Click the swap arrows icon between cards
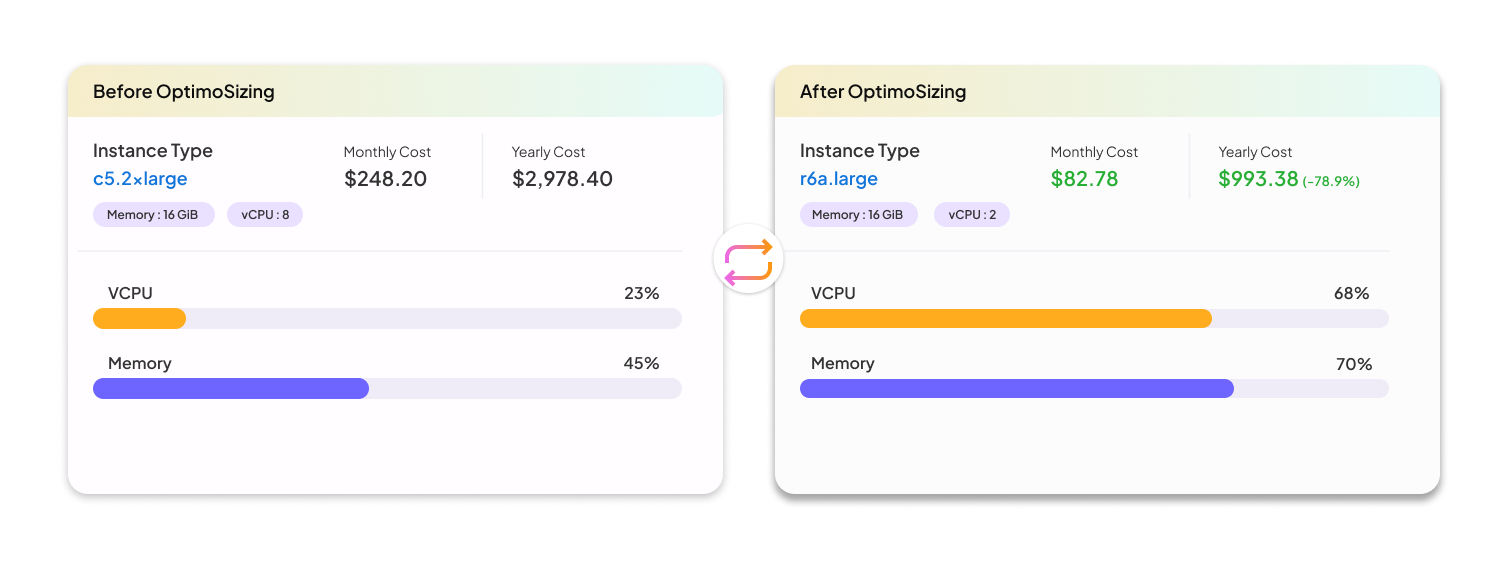 [748, 263]
